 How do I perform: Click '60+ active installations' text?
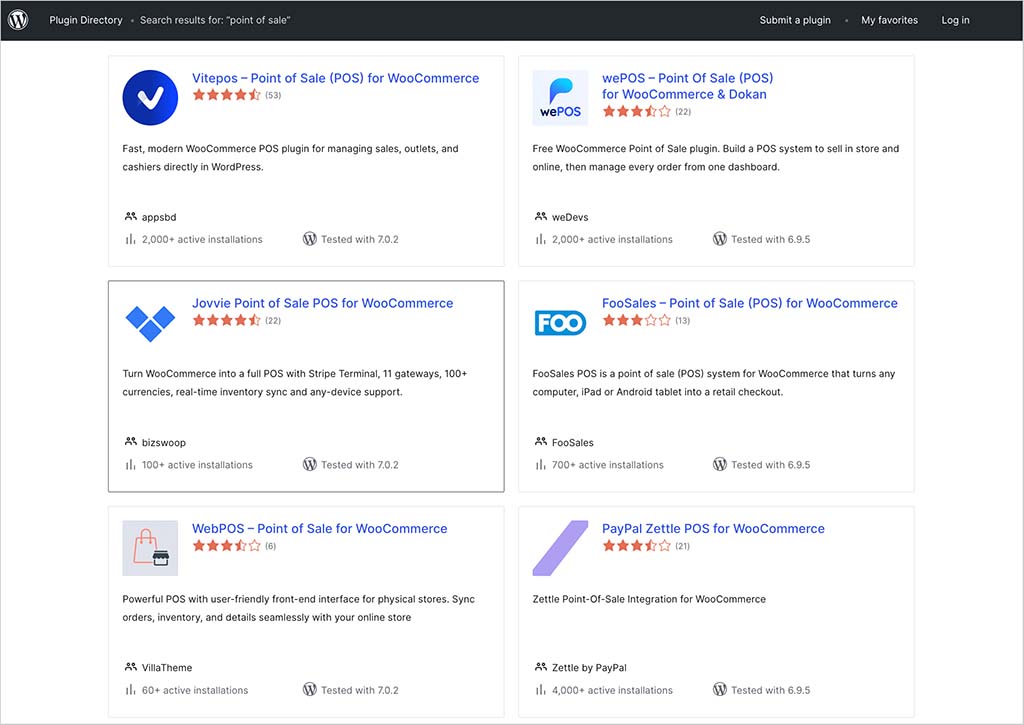[195, 690]
